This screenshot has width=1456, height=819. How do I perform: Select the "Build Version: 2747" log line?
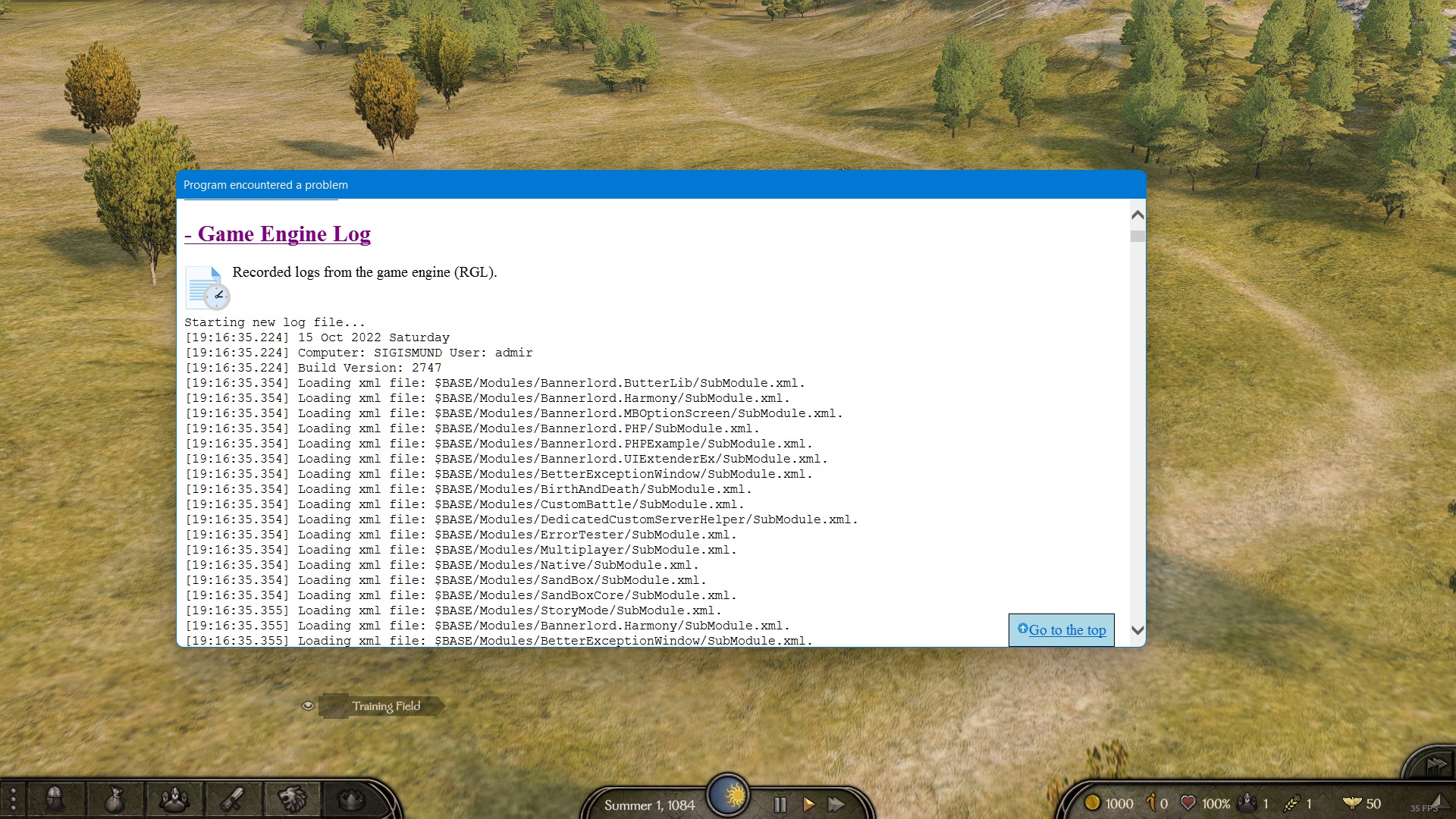tap(313, 368)
